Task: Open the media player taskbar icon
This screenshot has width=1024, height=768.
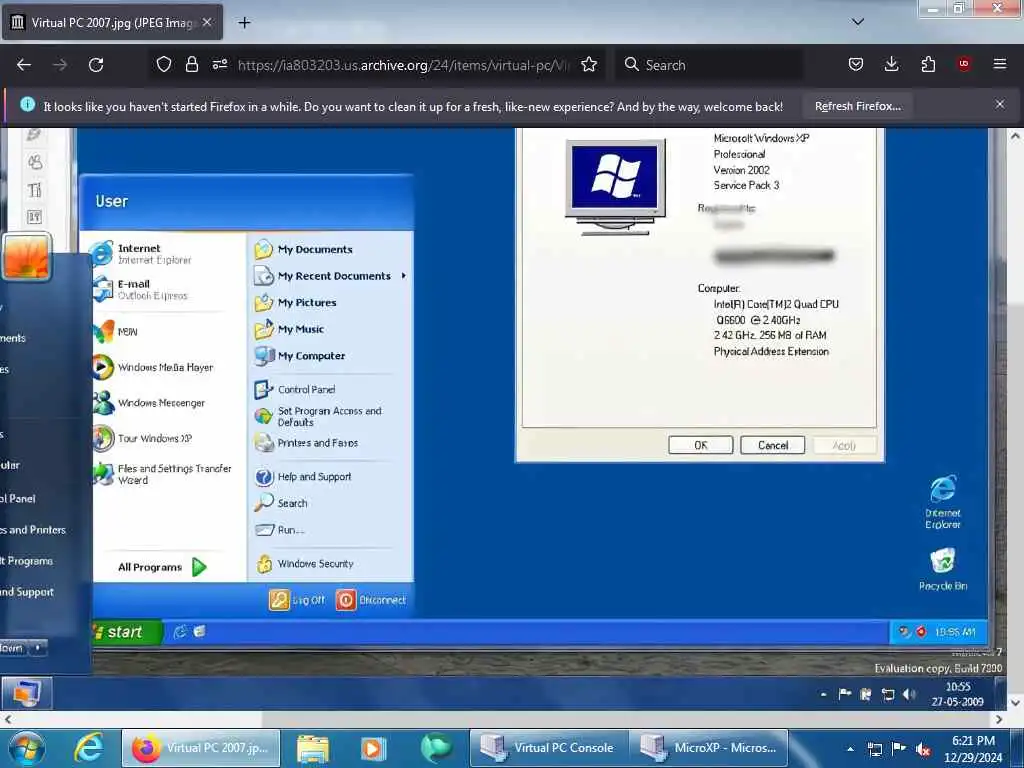Action: pos(374,748)
